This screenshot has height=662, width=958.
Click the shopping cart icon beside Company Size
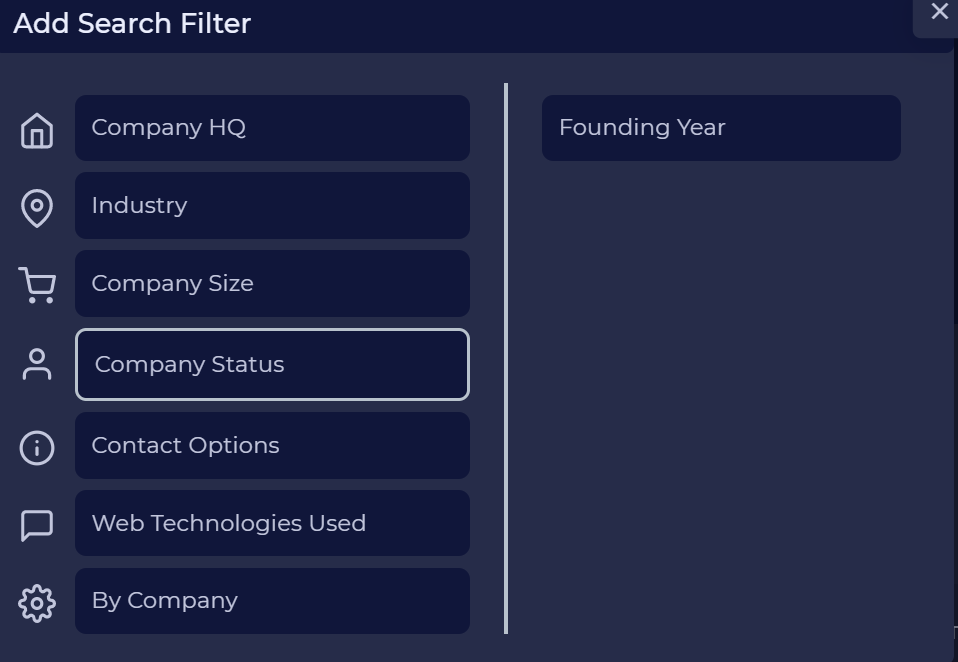[37, 285]
